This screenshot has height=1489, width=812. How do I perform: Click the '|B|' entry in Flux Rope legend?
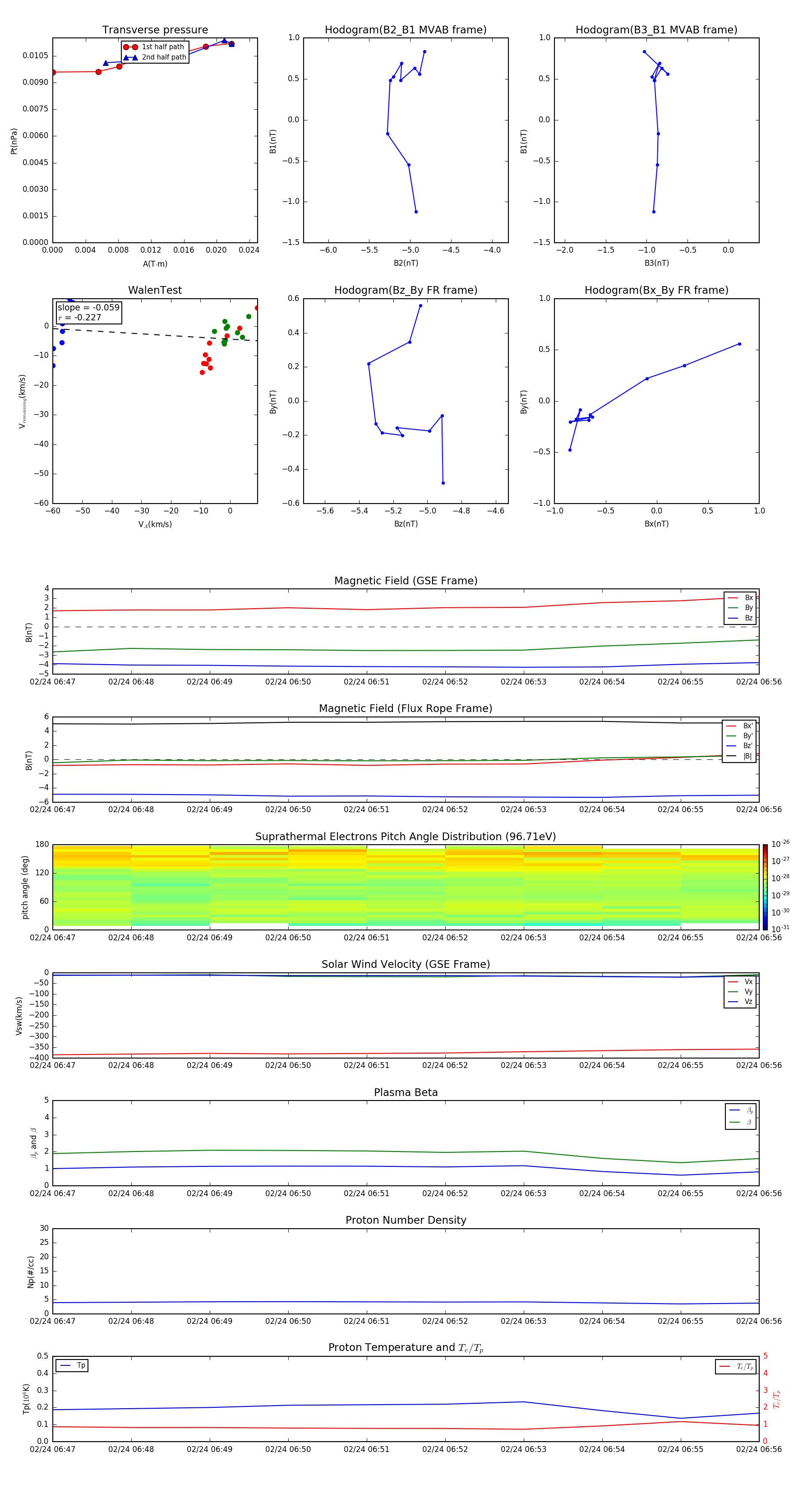(x=739, y=756)
